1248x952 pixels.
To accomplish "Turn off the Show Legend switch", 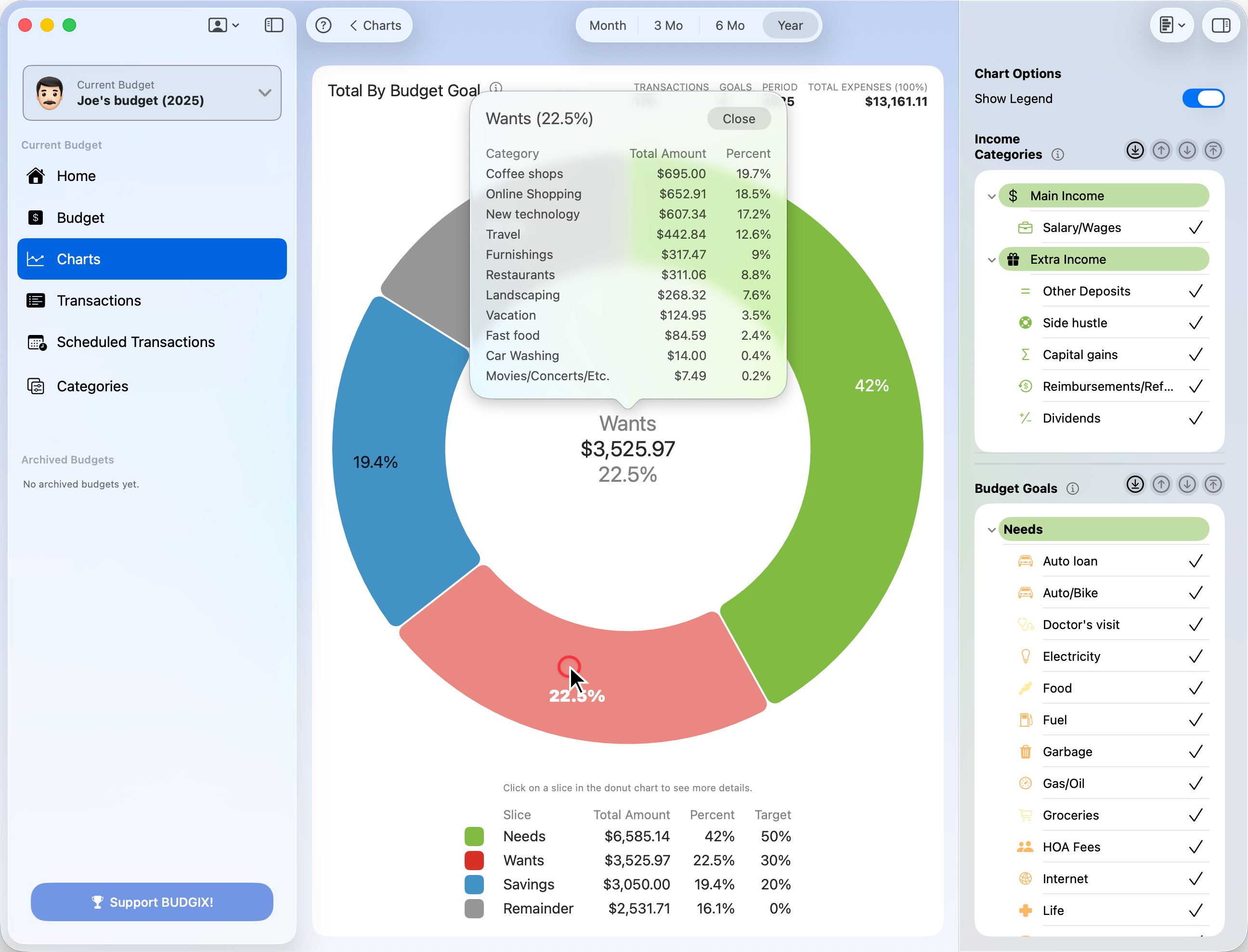I will click(1203, 99).
